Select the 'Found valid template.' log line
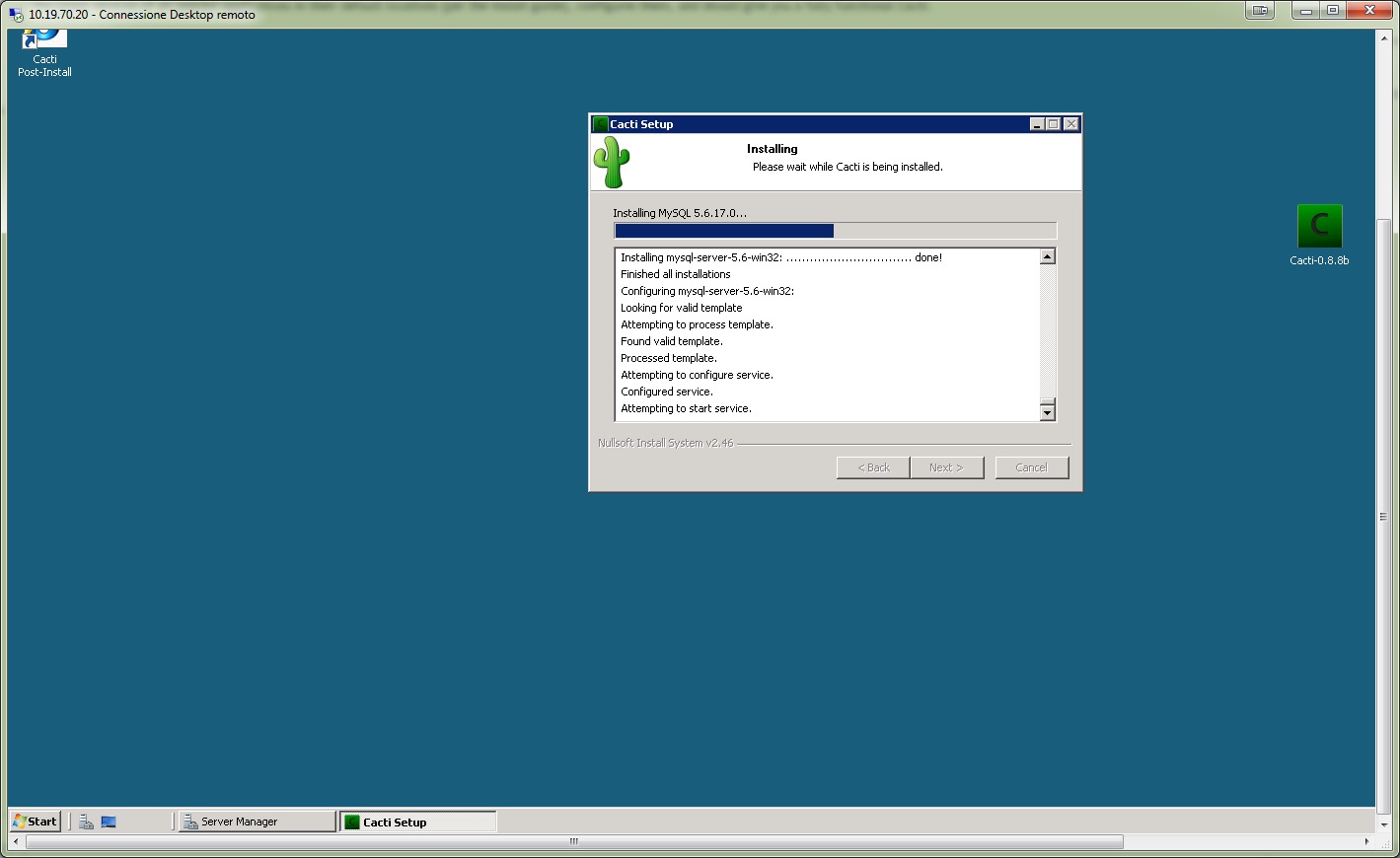 tap(671, 341)
